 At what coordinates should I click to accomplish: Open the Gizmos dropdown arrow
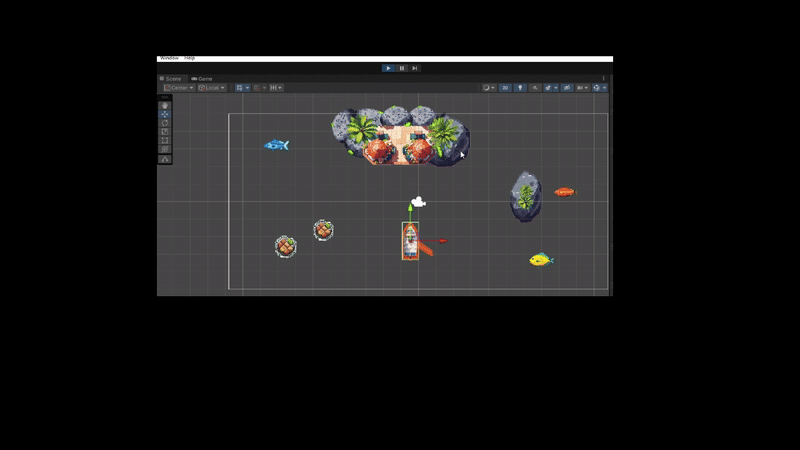point(605,88)
